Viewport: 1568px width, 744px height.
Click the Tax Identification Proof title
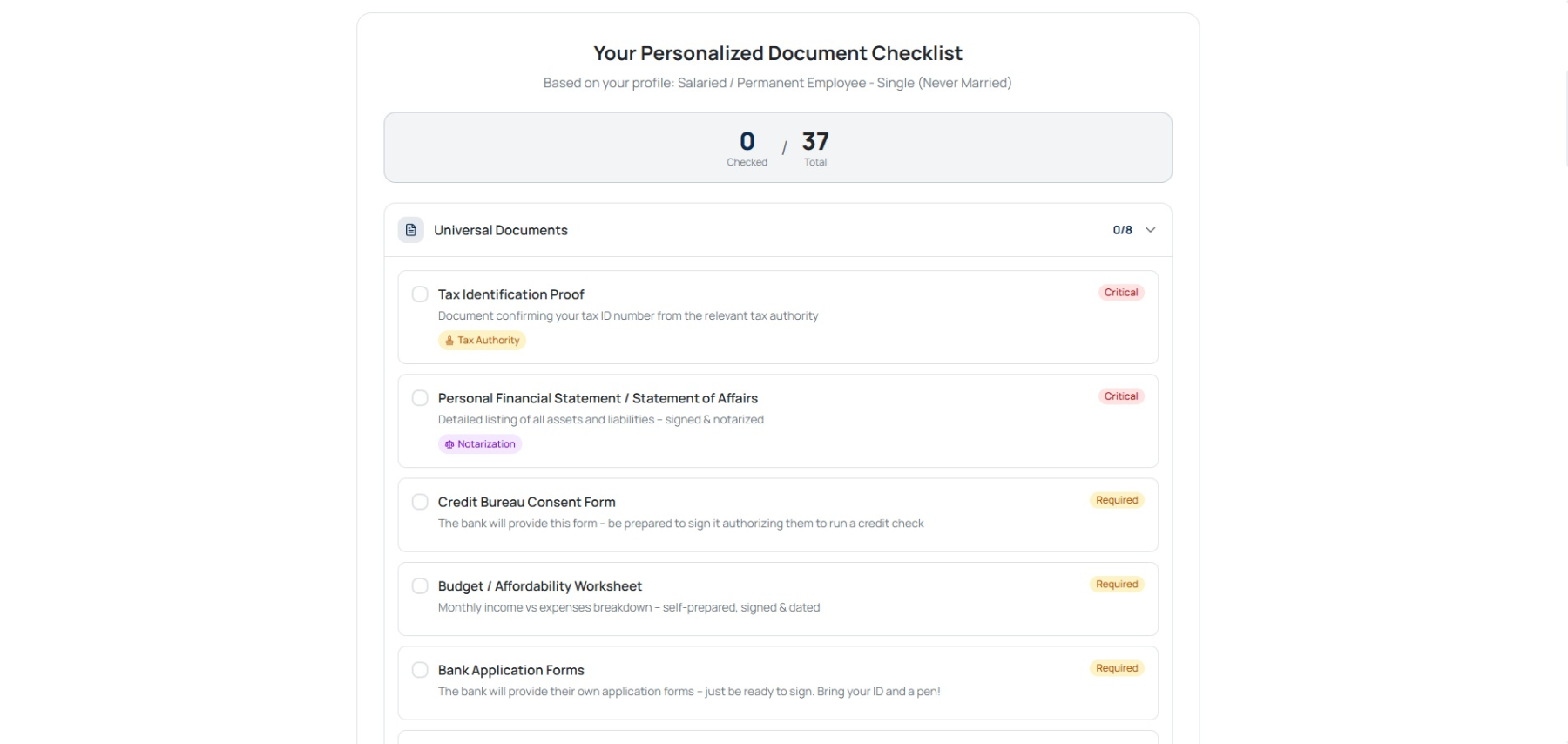(x=511, y=294)
